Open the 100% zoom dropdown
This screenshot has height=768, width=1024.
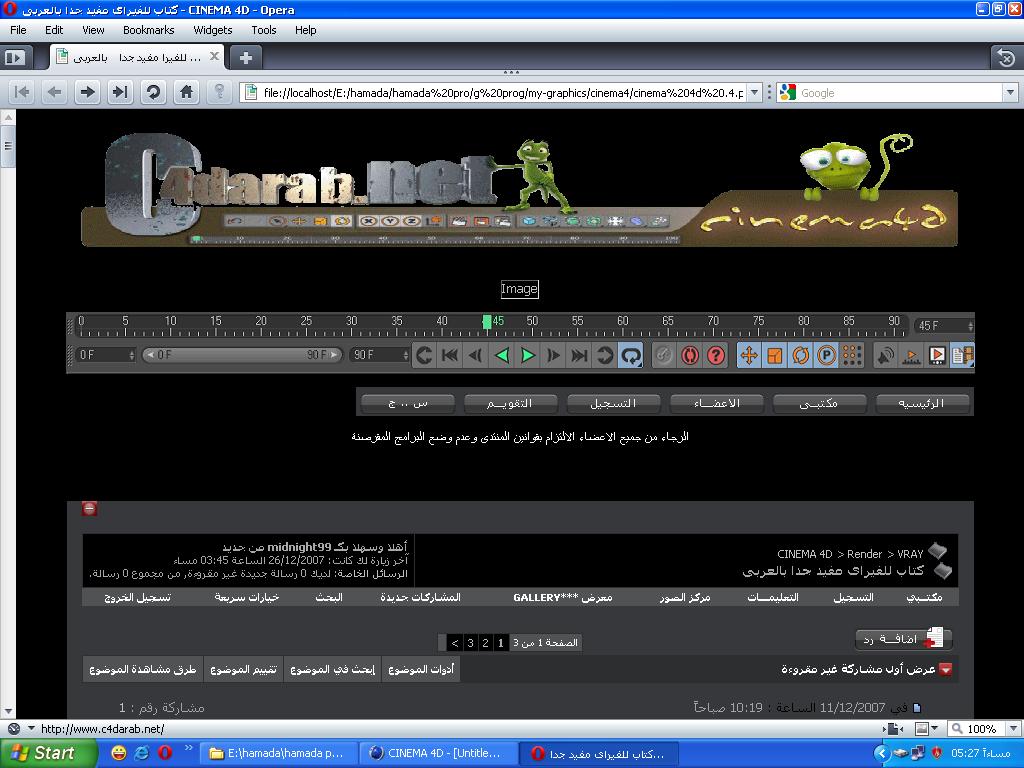coord(1014,728)
